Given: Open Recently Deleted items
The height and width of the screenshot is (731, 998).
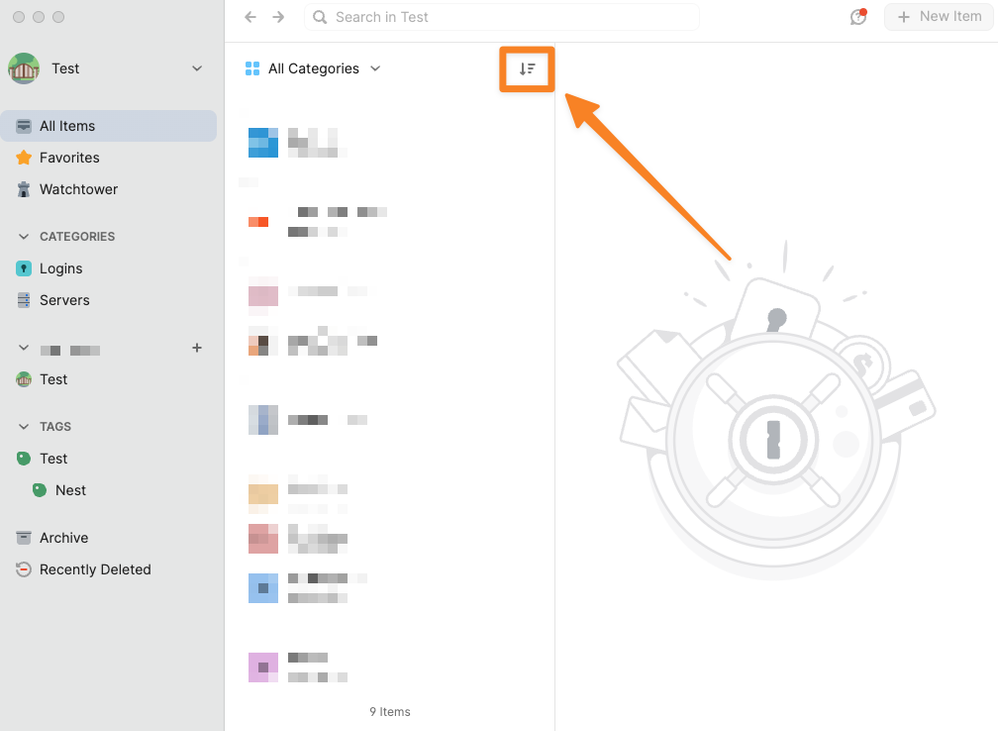Looking at the screenshot, I should [x=94, y=570].
